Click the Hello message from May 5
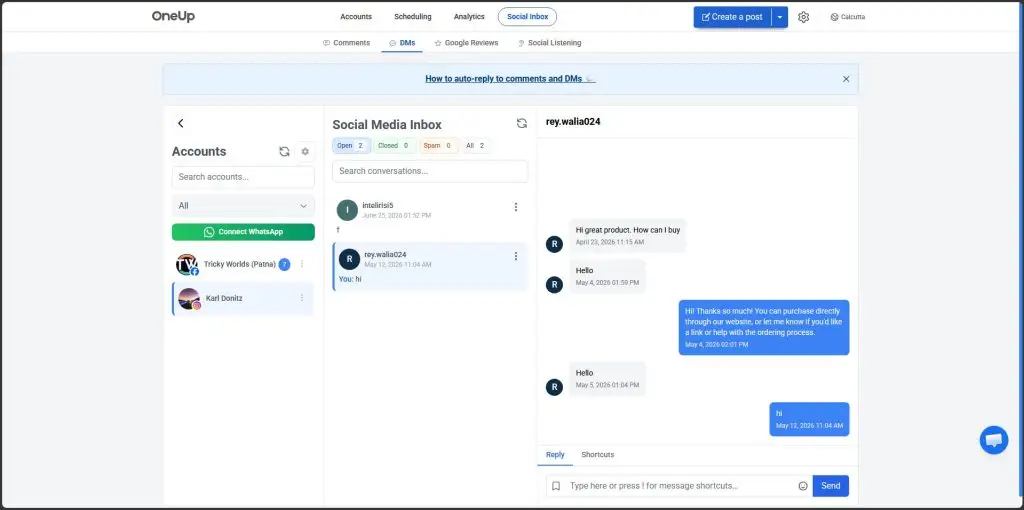The image size is (1024, 510). pyautogui.click(x=607, y=379)
